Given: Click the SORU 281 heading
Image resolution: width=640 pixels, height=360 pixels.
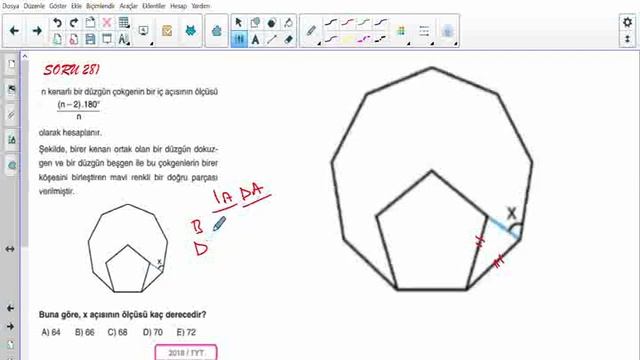Looking at the screenshot, I should 71,70.
